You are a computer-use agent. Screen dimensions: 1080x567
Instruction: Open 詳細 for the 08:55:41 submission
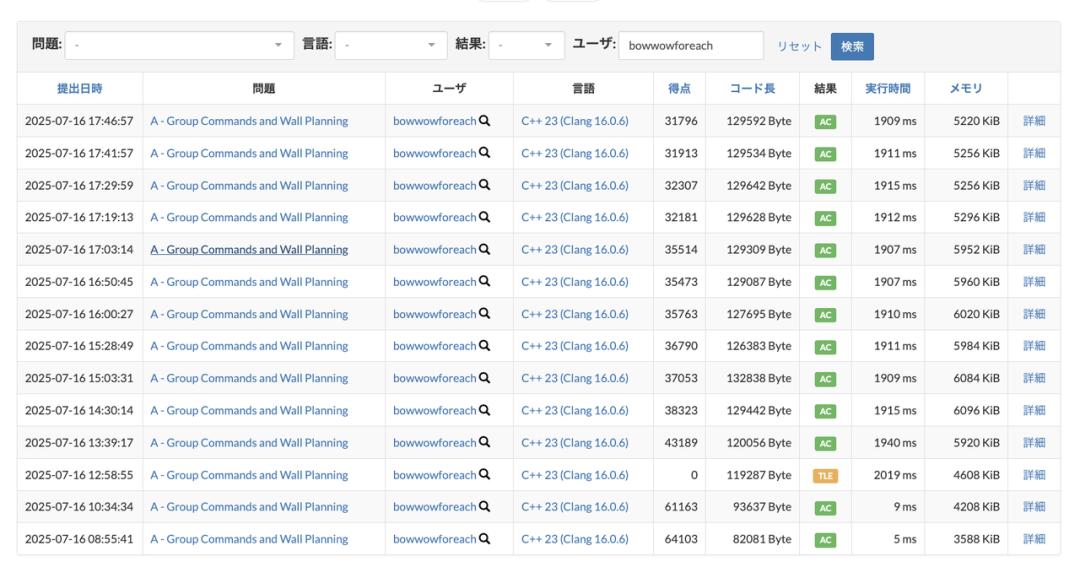(x=1034, y=539)
